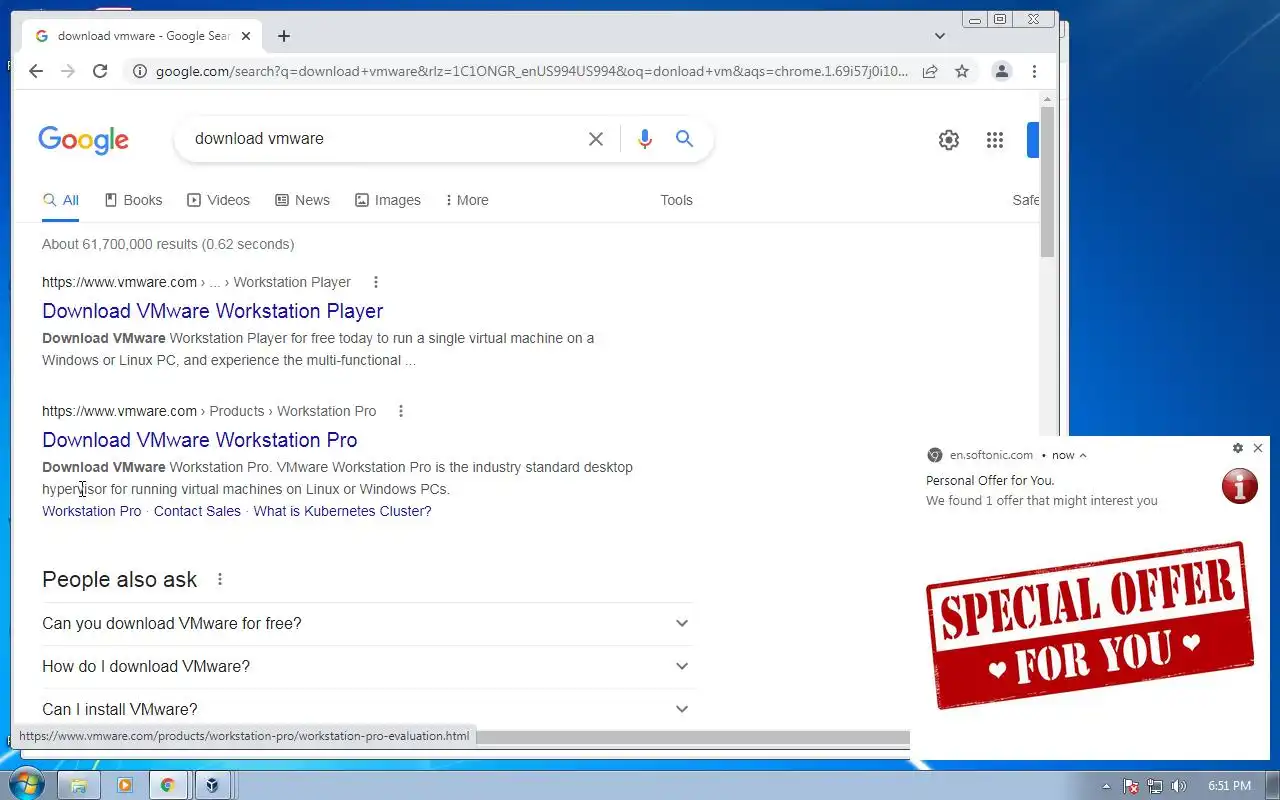Open options for Workstation Pro result
This screenshot has height=800, width=1280.
[401, 411]
